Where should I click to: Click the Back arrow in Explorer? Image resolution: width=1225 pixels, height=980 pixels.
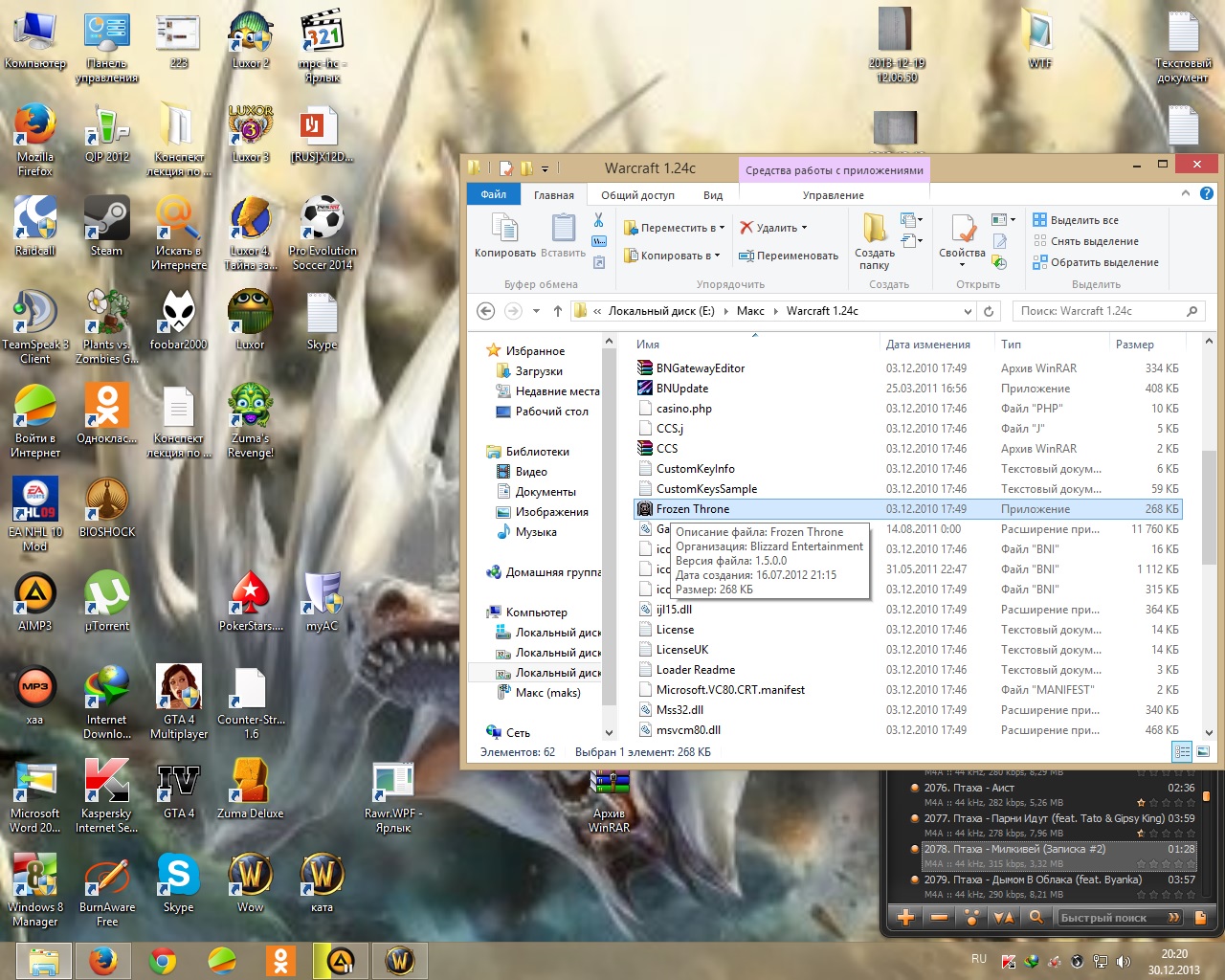486,311
